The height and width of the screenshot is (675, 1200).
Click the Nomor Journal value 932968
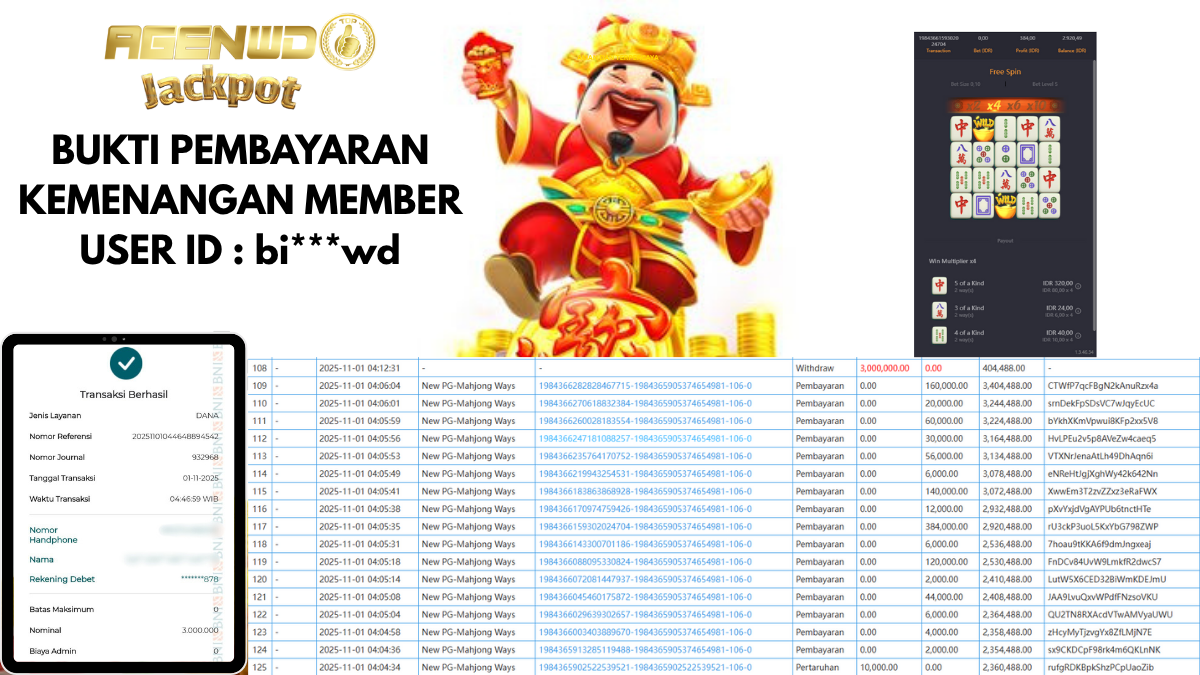pos(205,456)
